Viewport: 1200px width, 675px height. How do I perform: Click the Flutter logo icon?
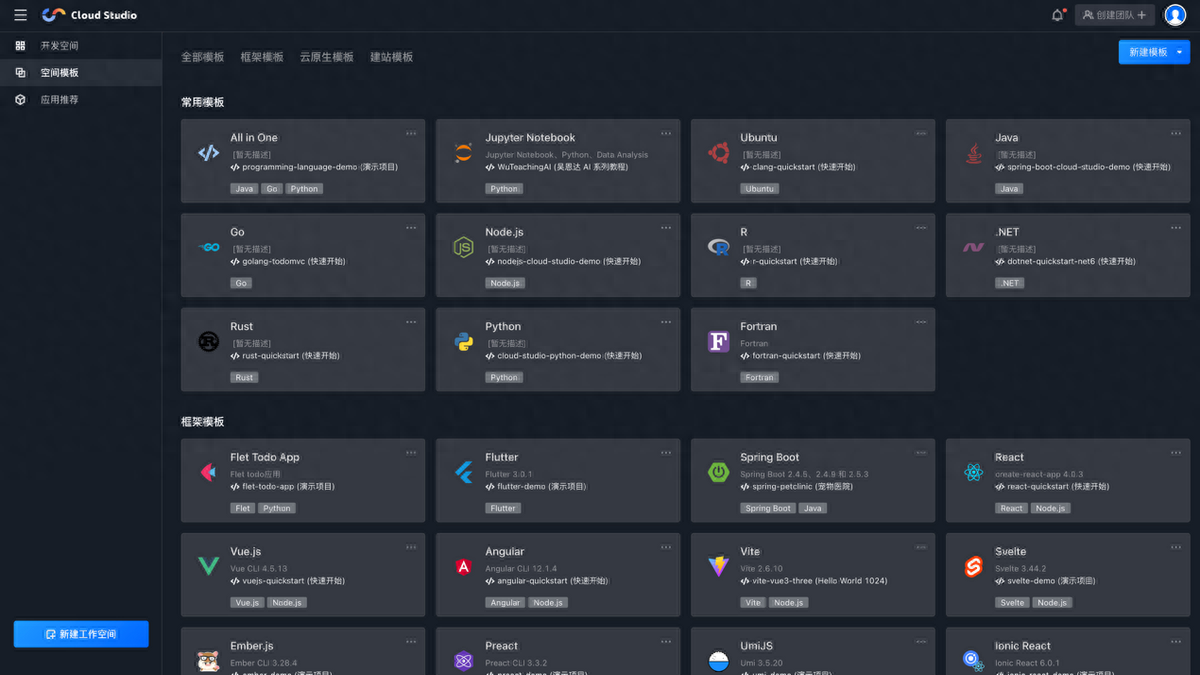[463, 472]
